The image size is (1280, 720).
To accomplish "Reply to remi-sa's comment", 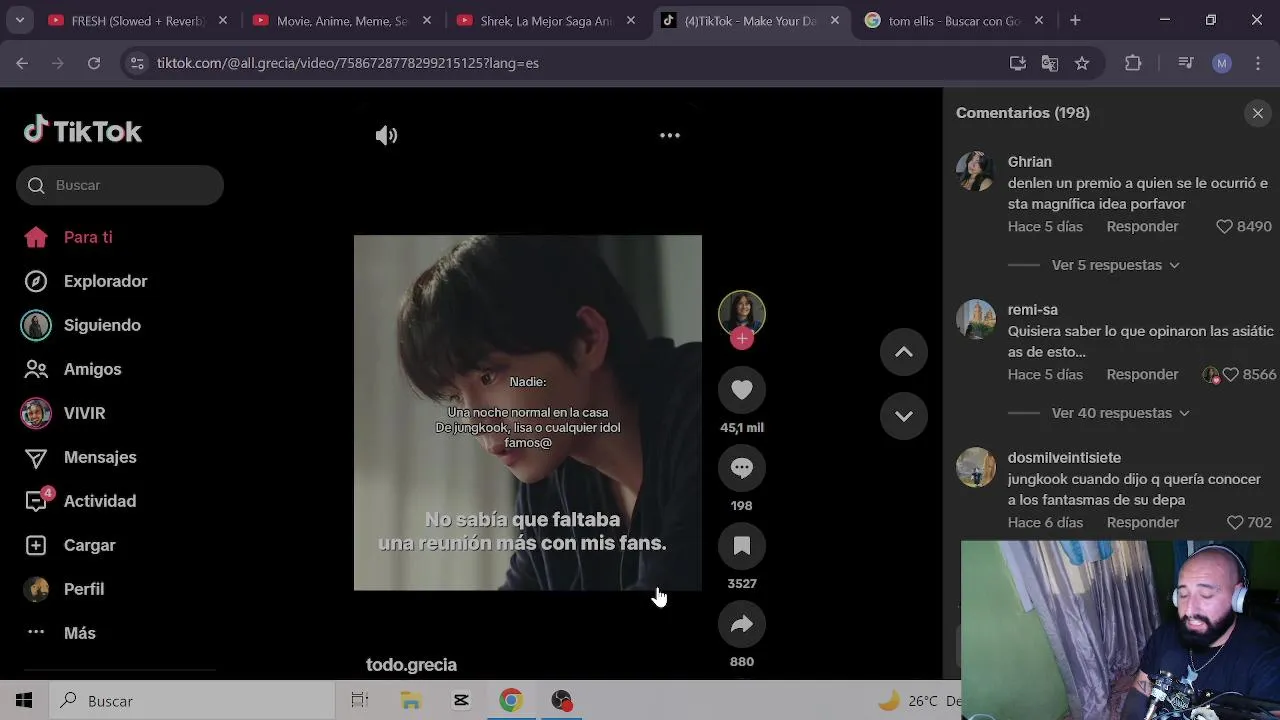I will [x=1142, y=375].
